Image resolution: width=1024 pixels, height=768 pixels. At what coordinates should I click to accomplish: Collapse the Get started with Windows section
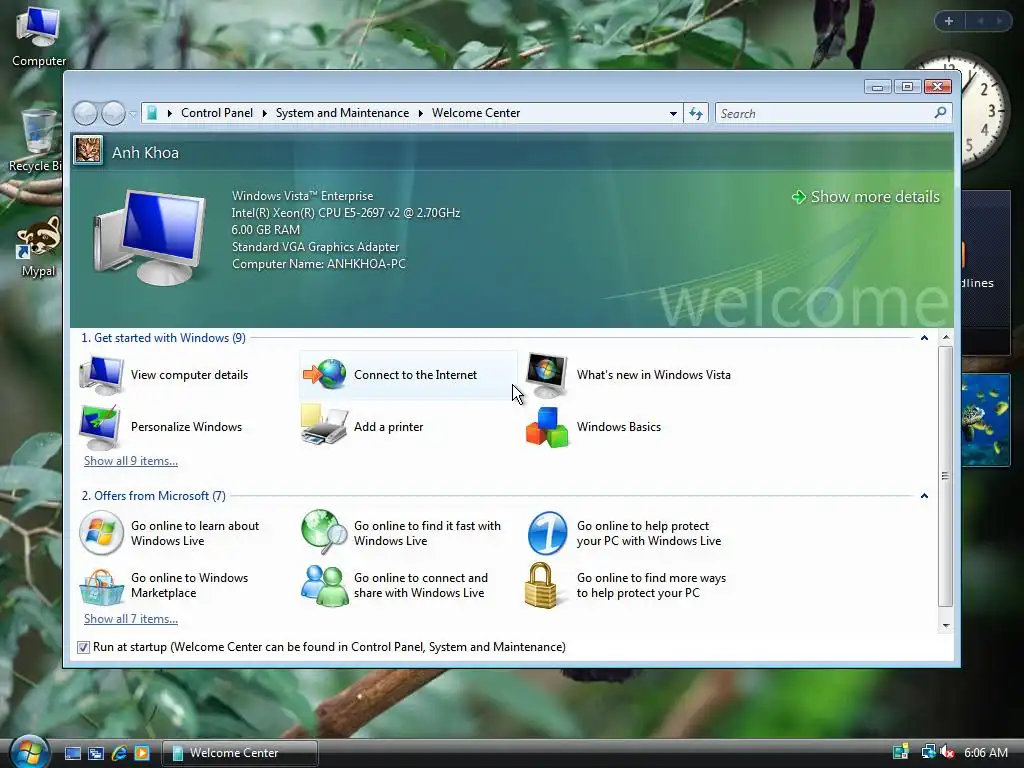point(924,338)
